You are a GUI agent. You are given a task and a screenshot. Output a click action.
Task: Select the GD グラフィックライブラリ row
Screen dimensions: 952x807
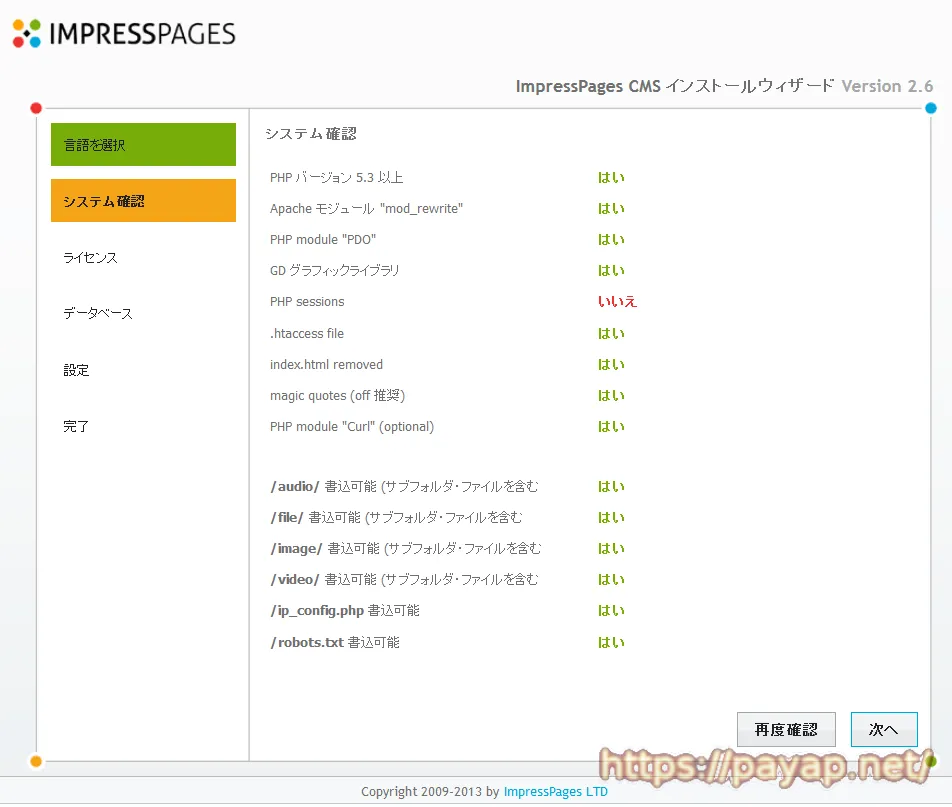click(333, 270)
